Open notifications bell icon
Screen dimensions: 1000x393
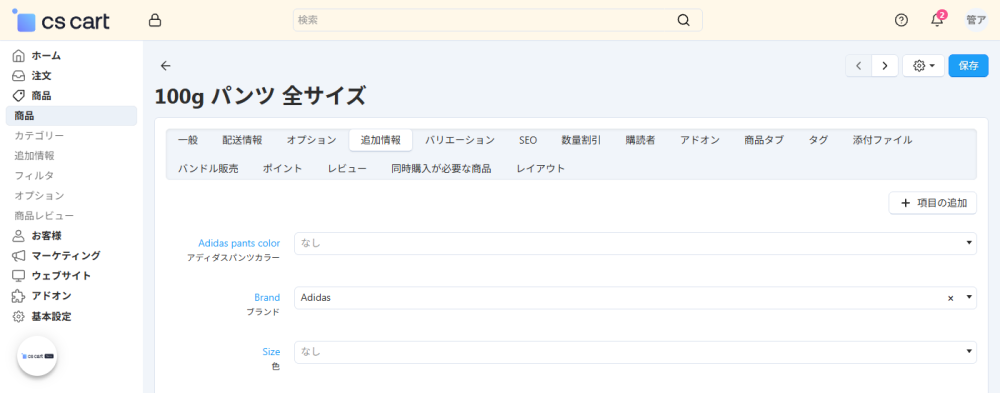tap(937, 20)
